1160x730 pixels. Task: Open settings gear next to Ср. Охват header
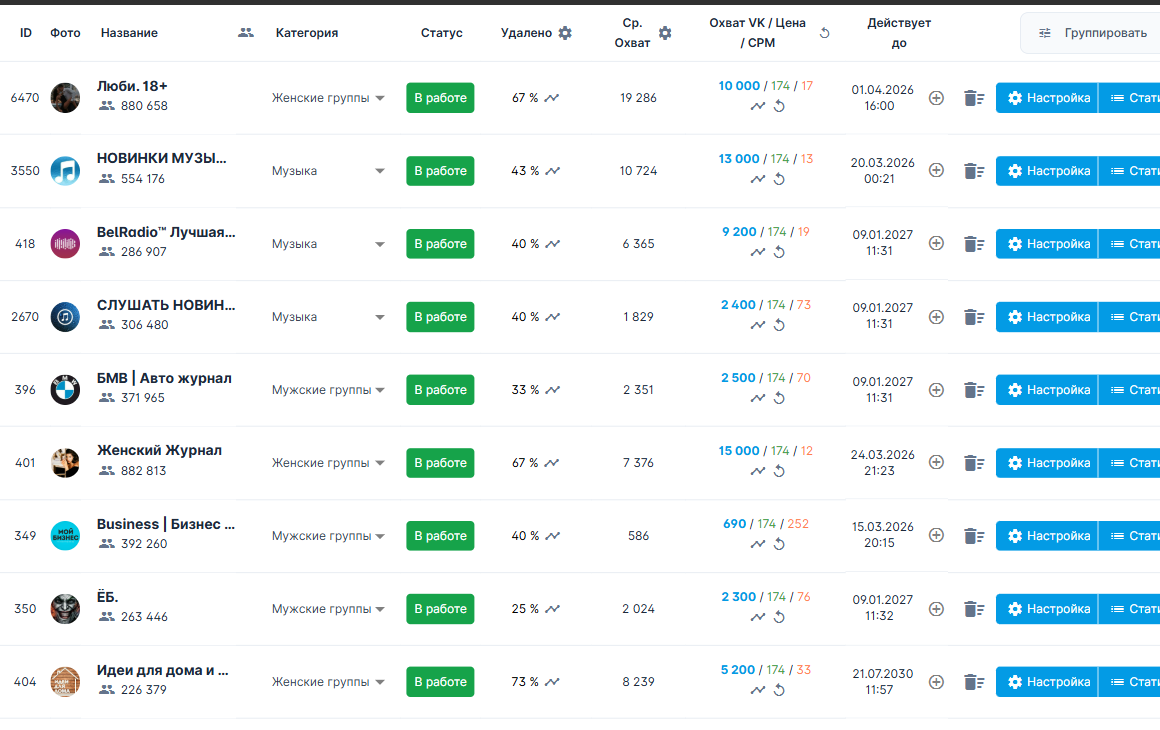click(665, 33)
